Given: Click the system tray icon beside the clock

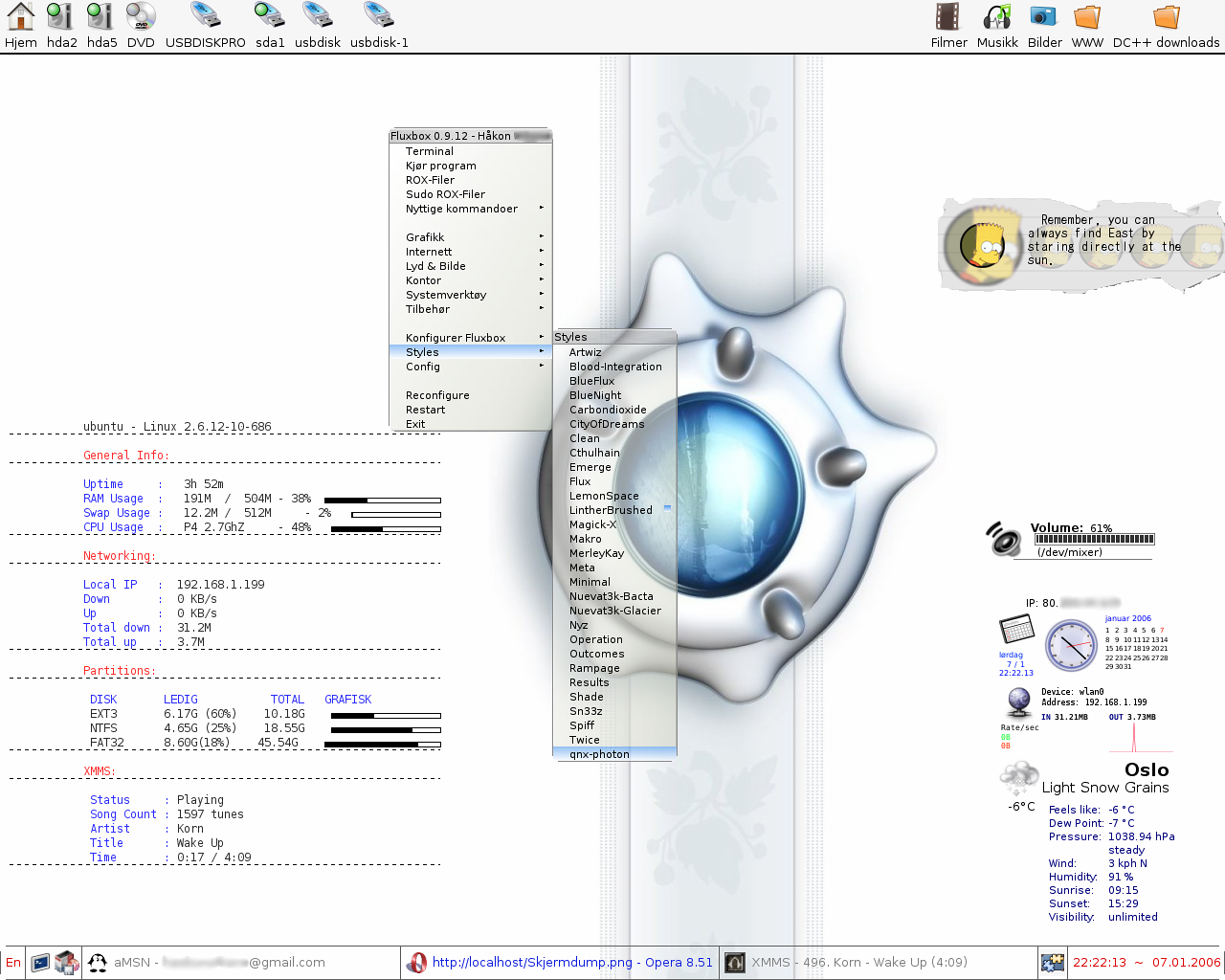Looking at the screenshot, I should coord(1053,963).
